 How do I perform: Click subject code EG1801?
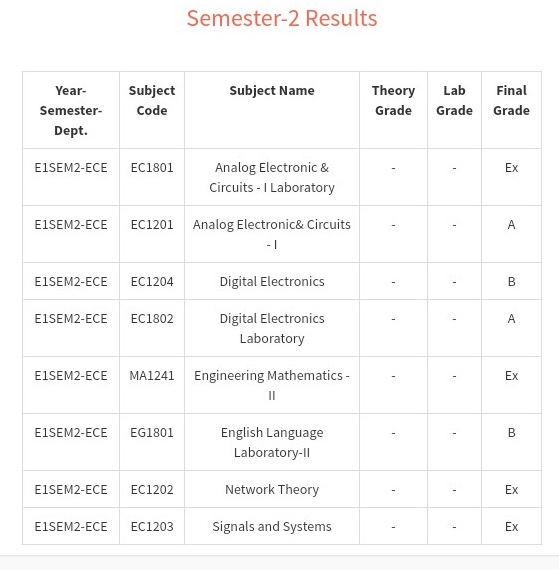(152, 433)
